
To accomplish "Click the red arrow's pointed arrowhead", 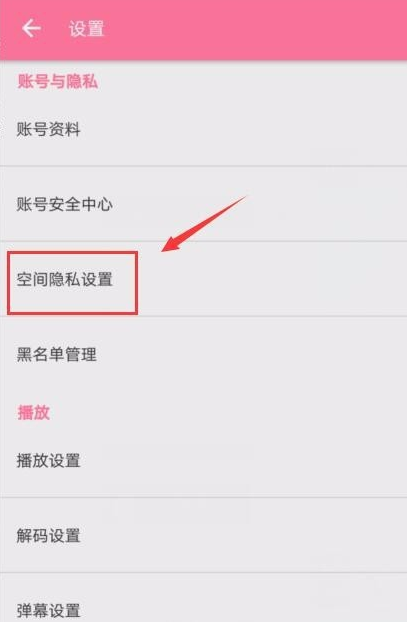I will (169, 245).
